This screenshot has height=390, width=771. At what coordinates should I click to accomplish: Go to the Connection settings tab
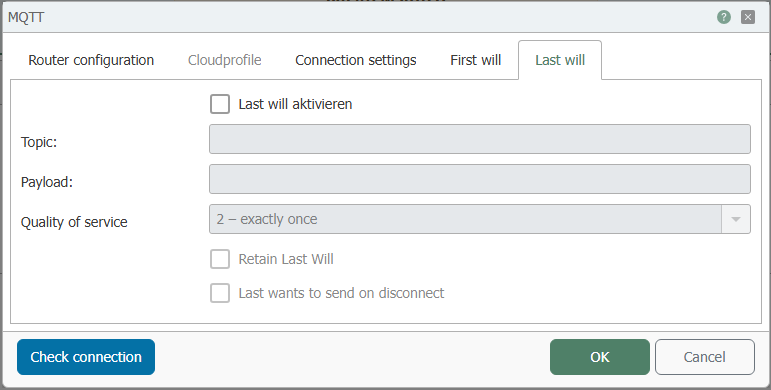click(356, 60)
